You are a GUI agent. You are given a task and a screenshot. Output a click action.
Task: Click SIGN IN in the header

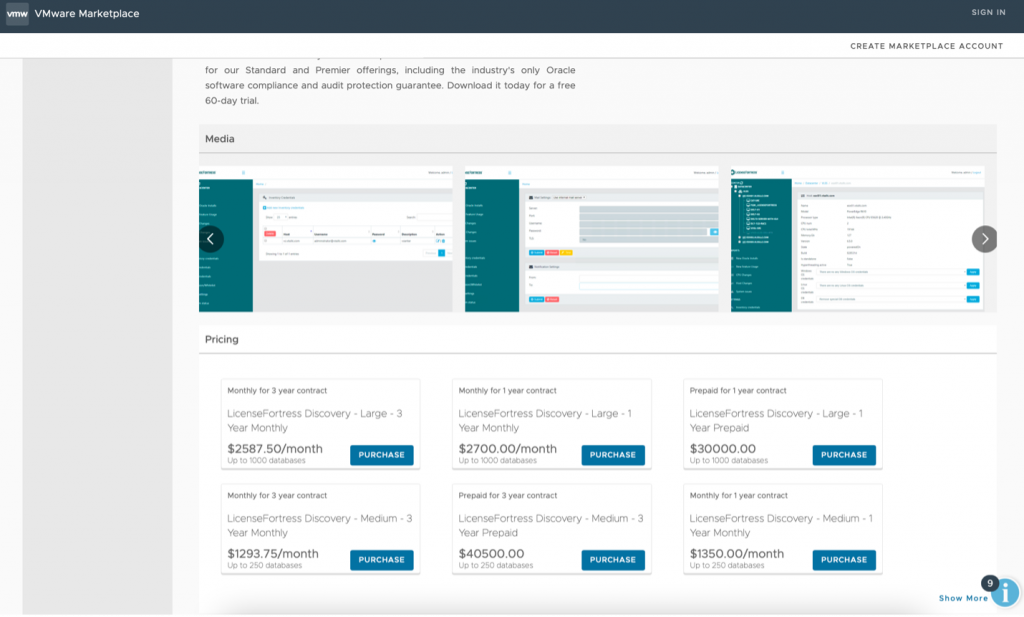988,12
